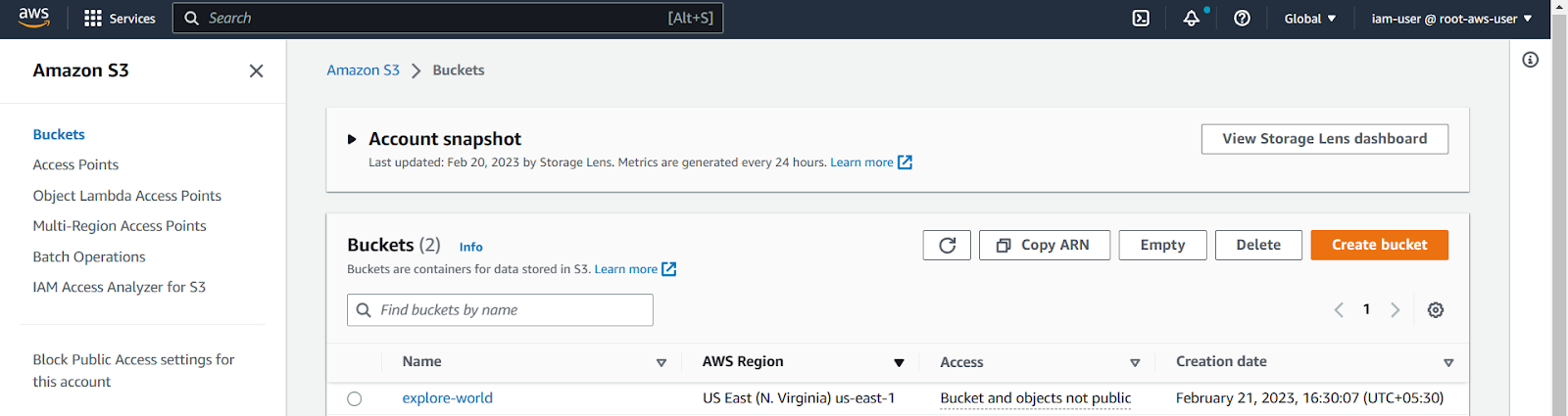This screenshot has height=416, width=1568.
Task: Refresh the buckets list
Action: (947, 245)
